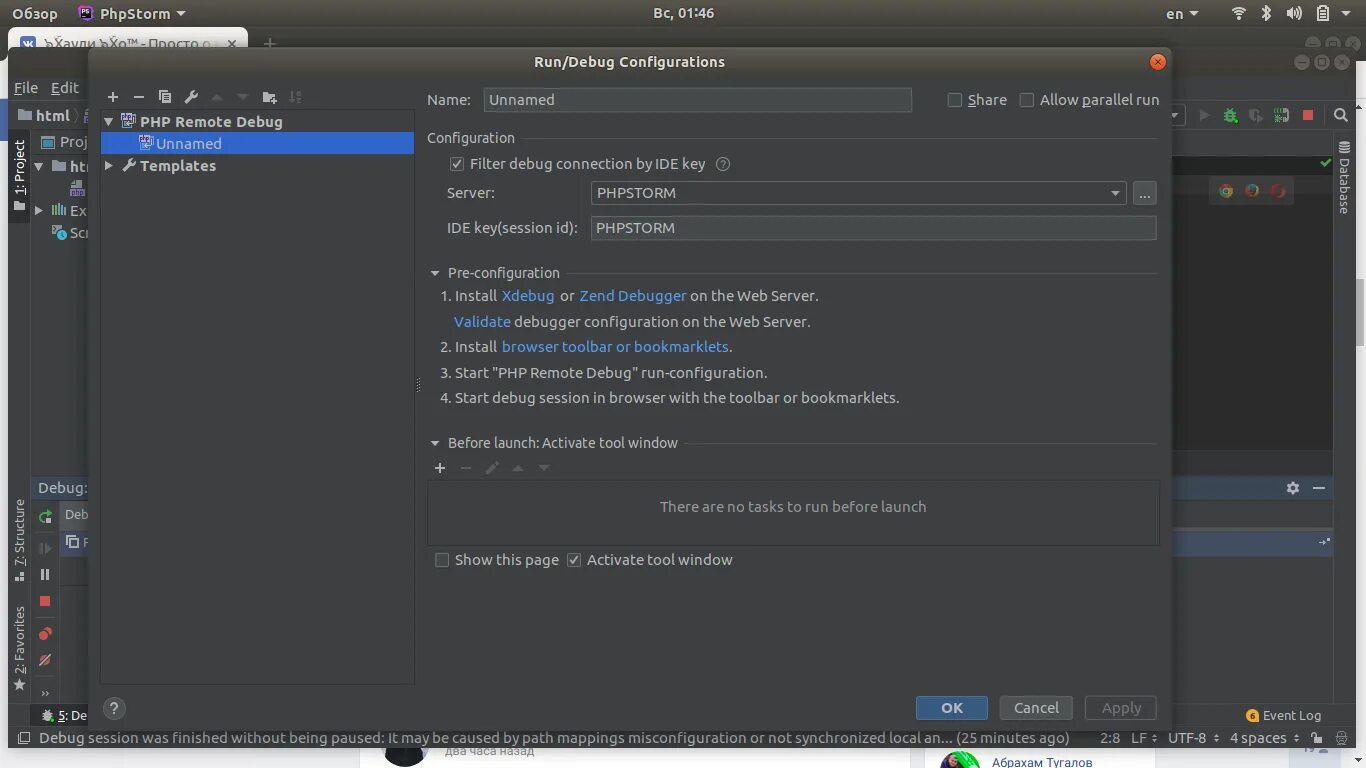The height and width of the screenshot is (768, 1366).
Task: Click the server browse ellipsis button
Action: coord(1145,193)
